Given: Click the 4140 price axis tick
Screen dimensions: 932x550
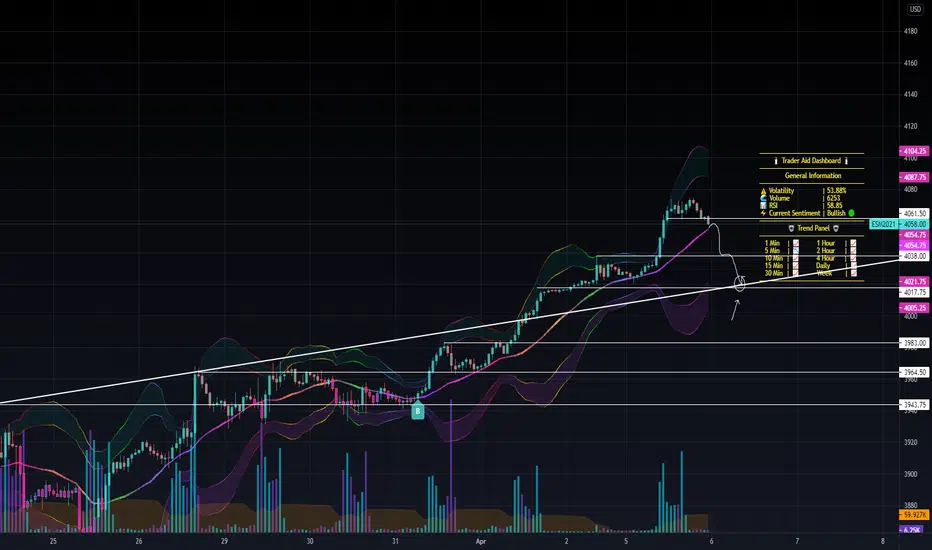Looking at the screenshot, I should coord(910,94).
